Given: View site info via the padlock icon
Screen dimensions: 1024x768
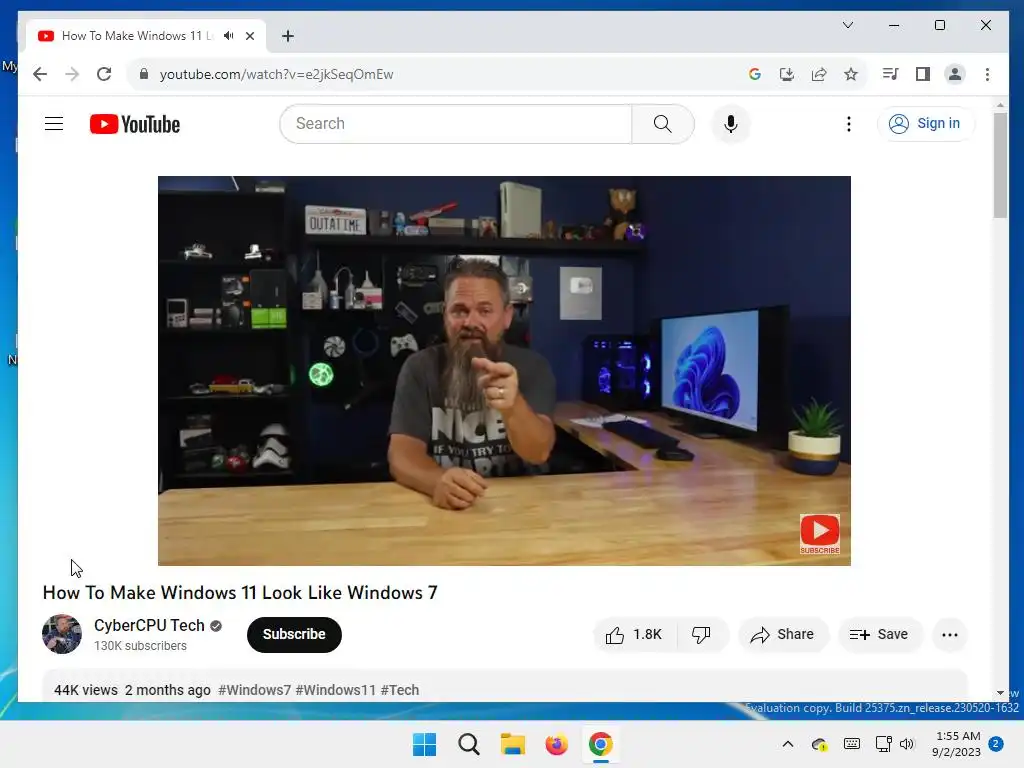Looking at the screenshot, I should click(x=144, y=74).
